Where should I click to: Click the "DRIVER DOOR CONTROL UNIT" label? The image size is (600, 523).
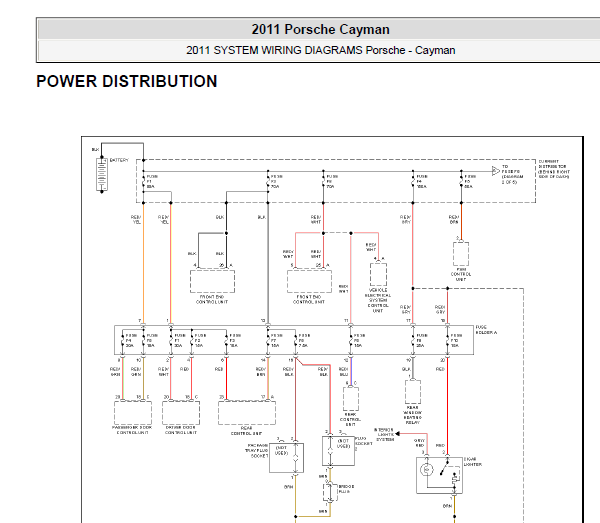click(x=181, y=430)
